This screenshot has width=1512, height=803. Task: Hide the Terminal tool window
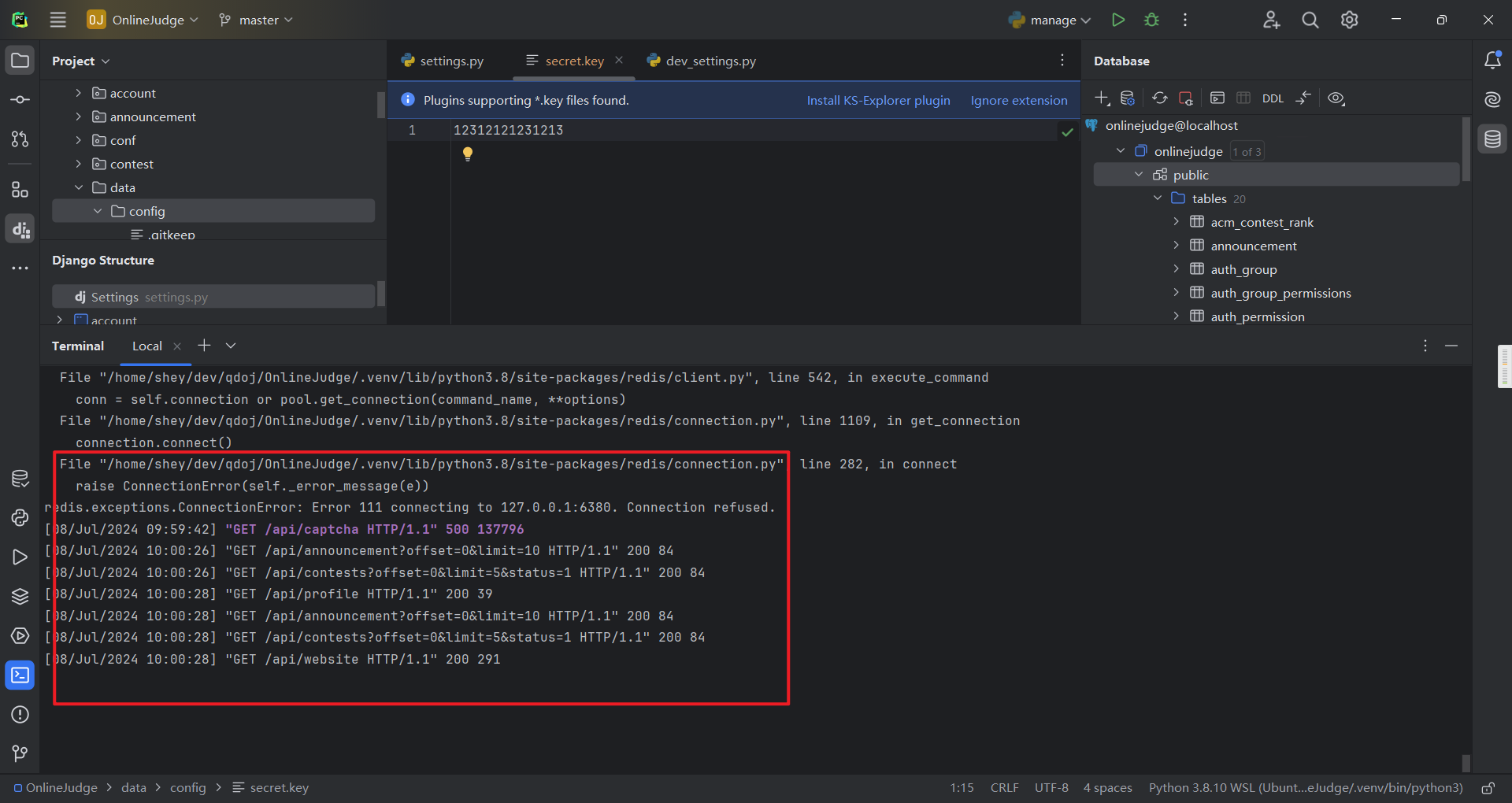click(1451, 346)
